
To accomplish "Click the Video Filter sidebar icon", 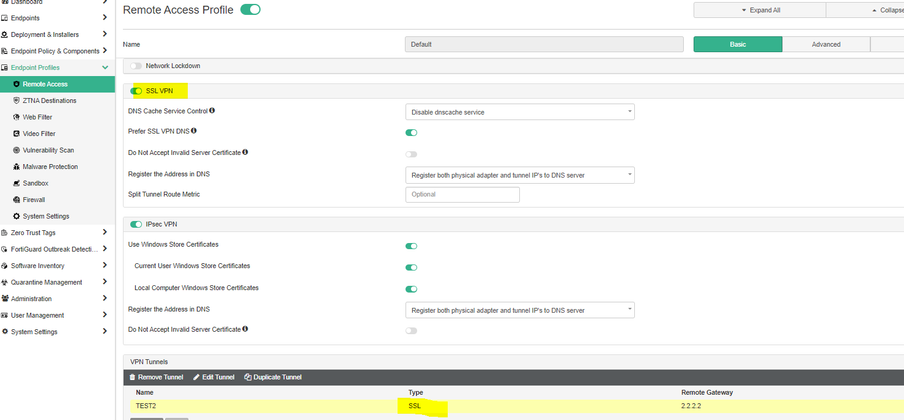I will point(16,133).
